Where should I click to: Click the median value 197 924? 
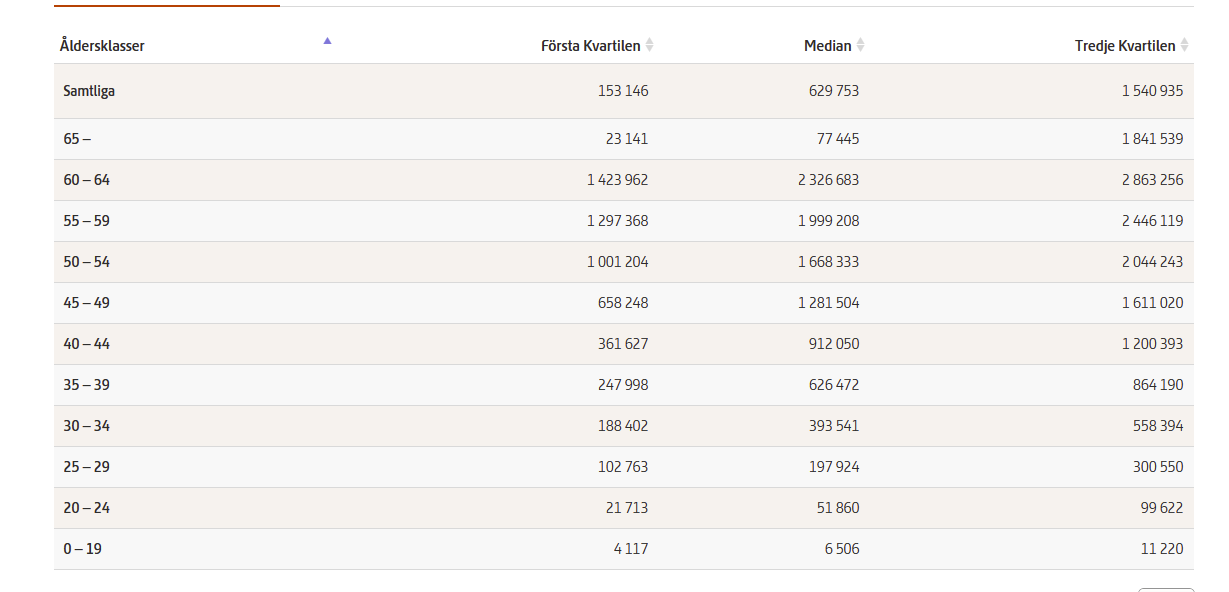pos(834,467)
